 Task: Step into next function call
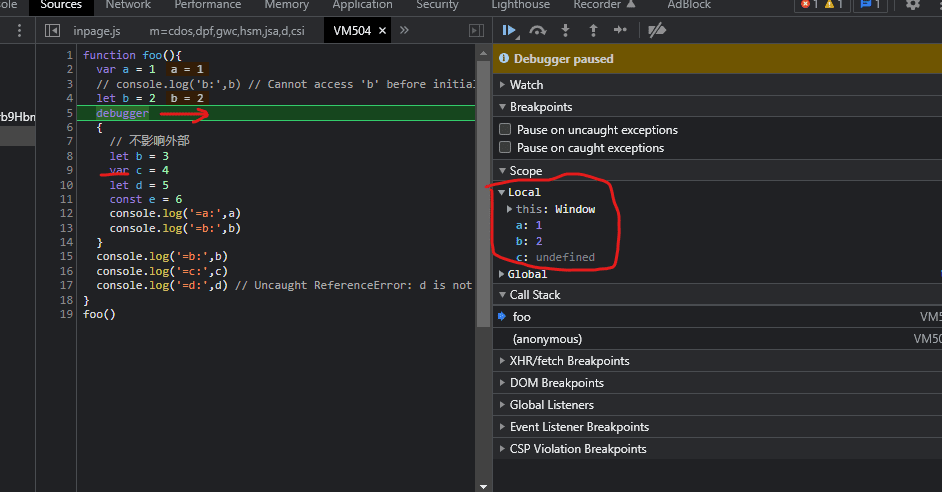pyautogui.click(x=566, y=31)
